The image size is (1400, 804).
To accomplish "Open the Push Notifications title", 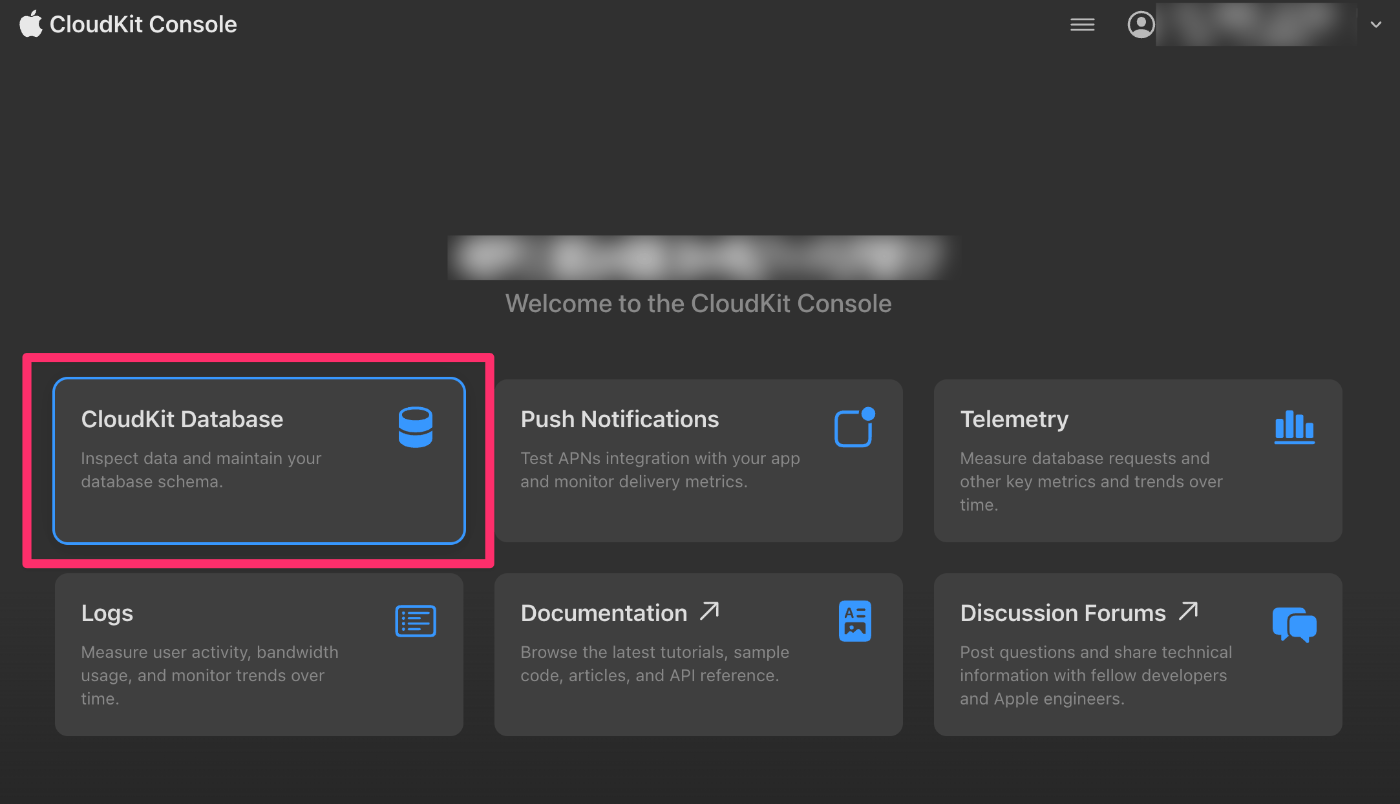I will click(620, 419).
